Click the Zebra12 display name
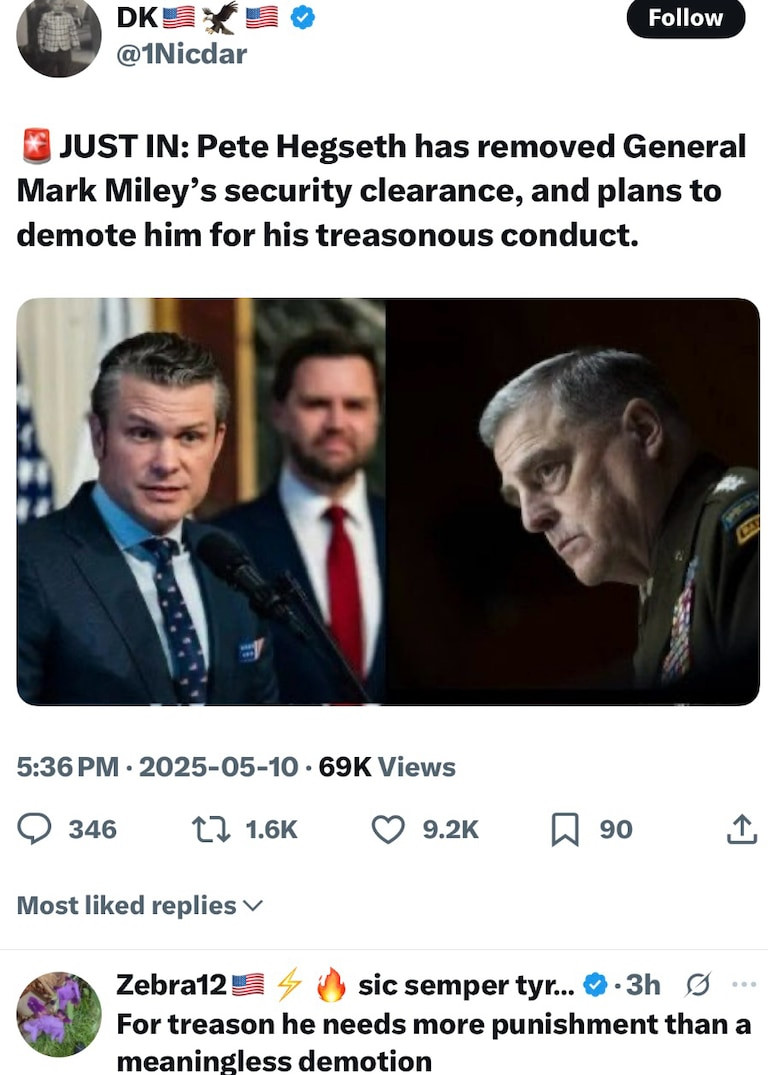768x1075 pixels. click(x=172, y=985)
